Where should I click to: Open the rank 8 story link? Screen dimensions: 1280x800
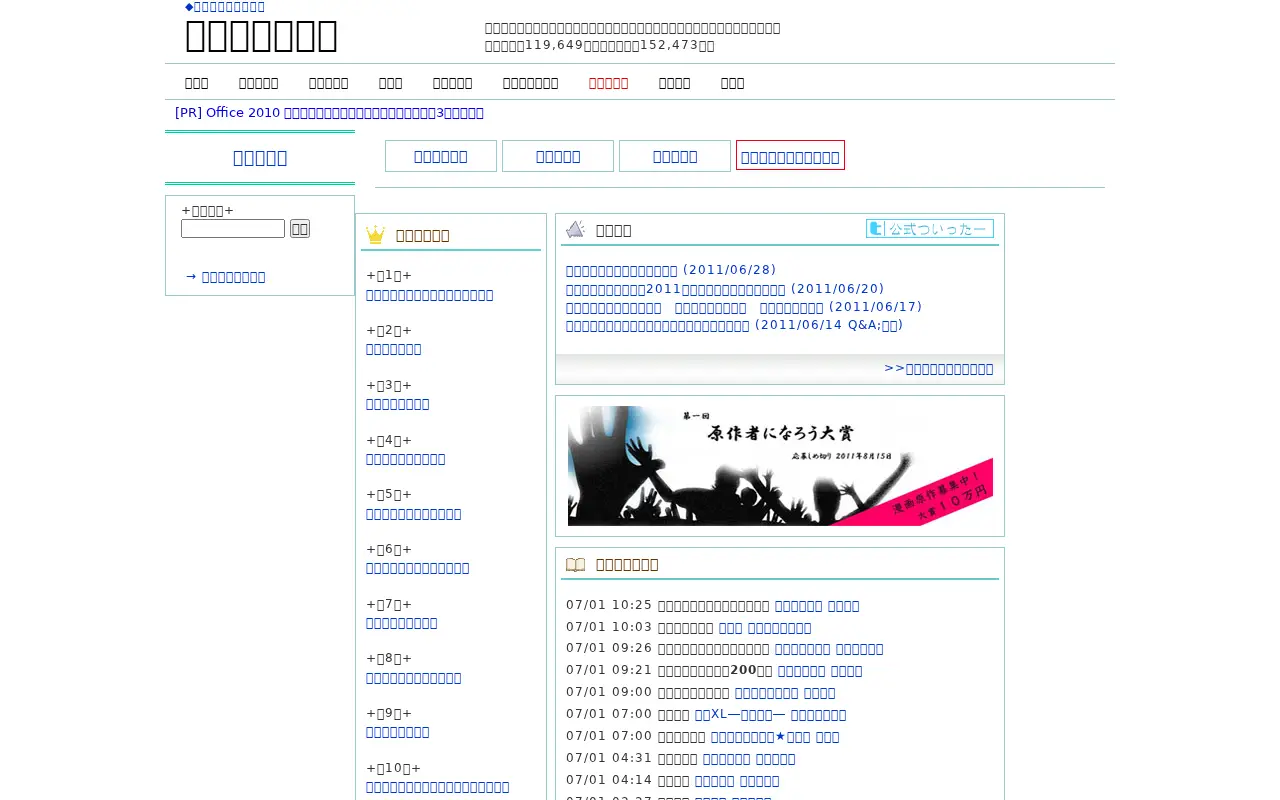pyautogui.click(x=414, y=678)
